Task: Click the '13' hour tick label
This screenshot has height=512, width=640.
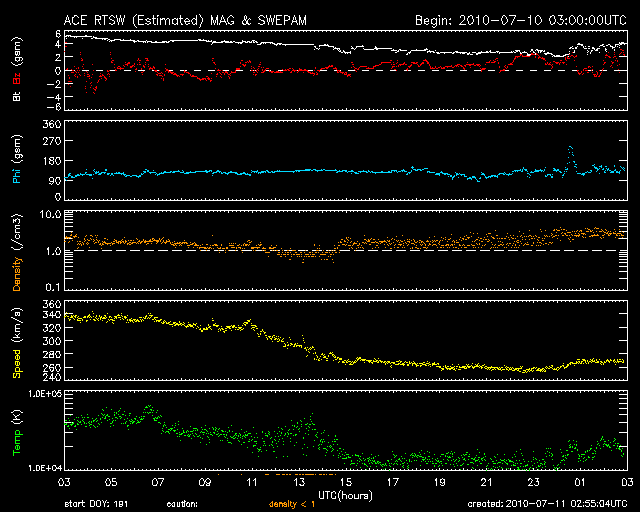Action: pos(299,483)
